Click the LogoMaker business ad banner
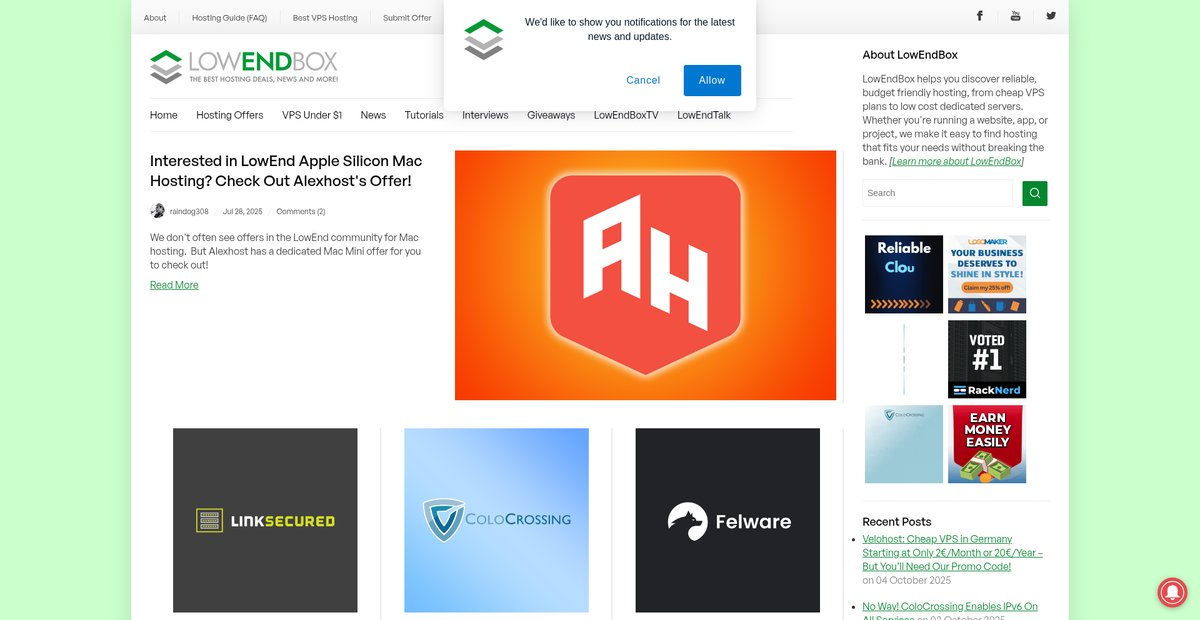This screenshot has width=1200, height=620. [987, 274]
